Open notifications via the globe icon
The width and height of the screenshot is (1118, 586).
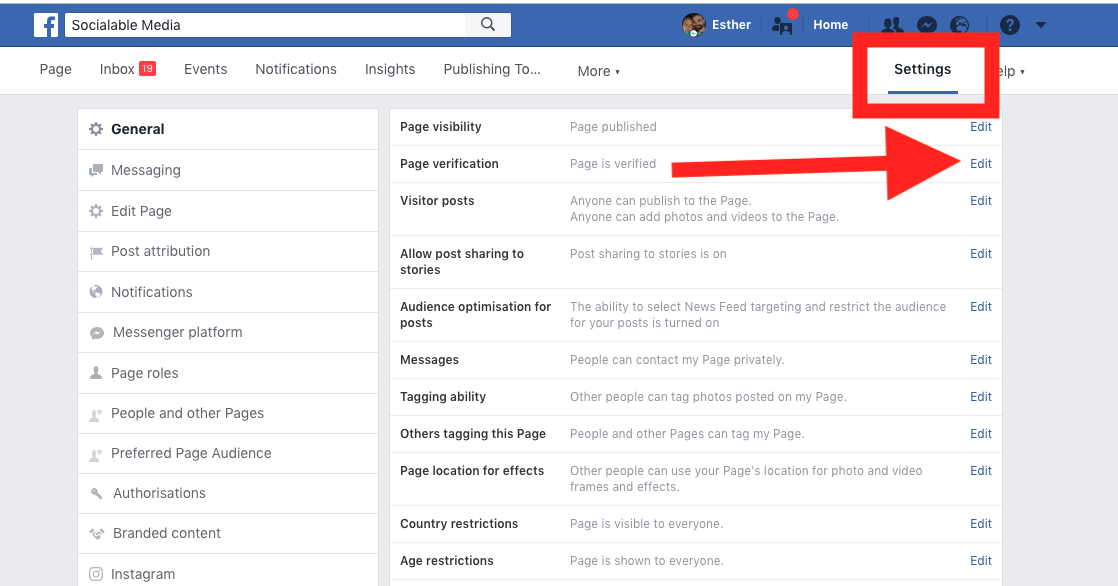[958, 24]
